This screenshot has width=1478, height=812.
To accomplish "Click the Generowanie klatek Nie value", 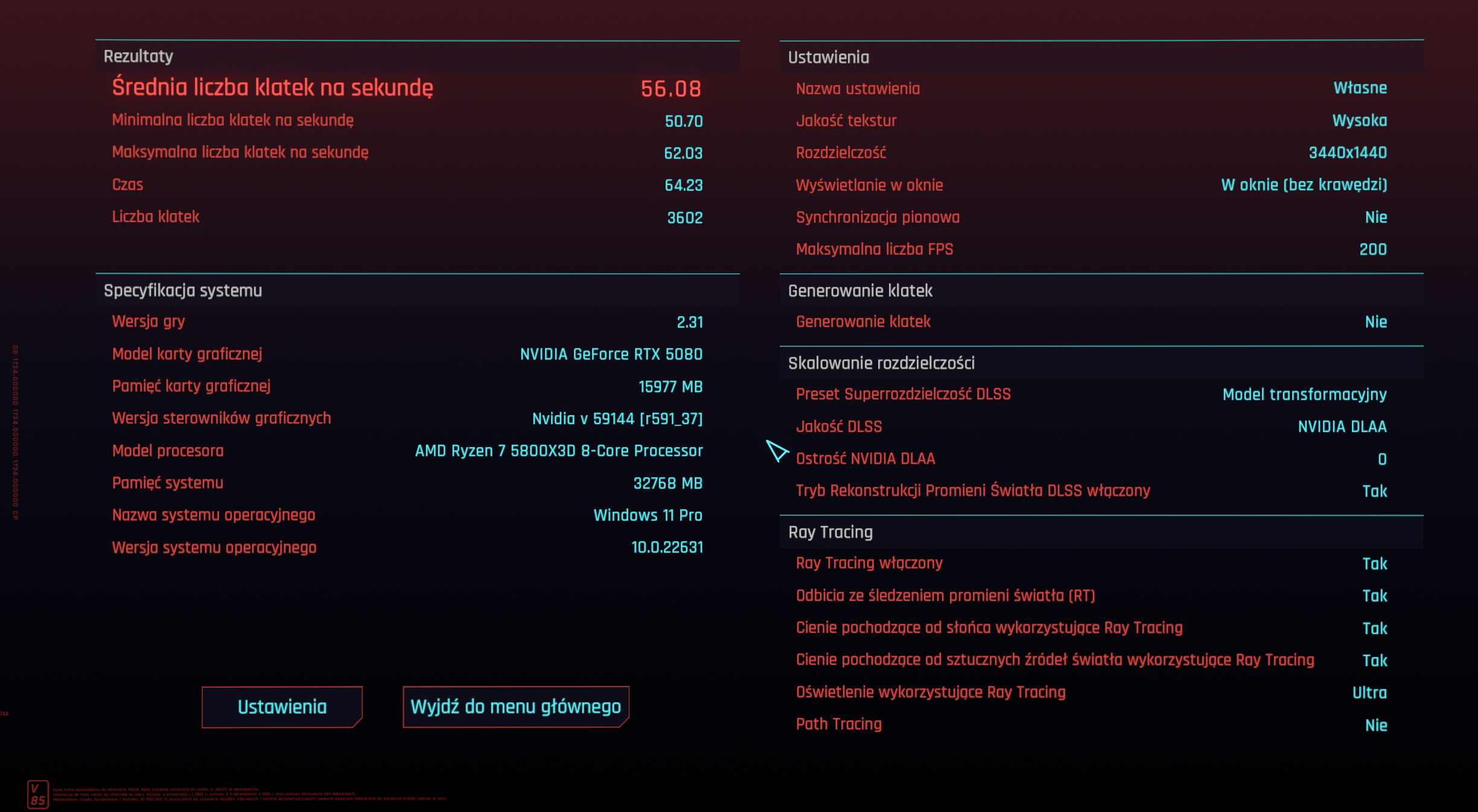I will tap(1375, 322).
